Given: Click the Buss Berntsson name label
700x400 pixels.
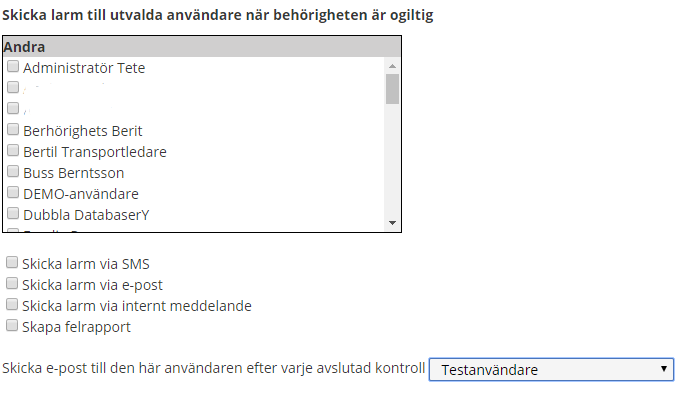Looking at the screenshot, I should click(x=73, y=173).
